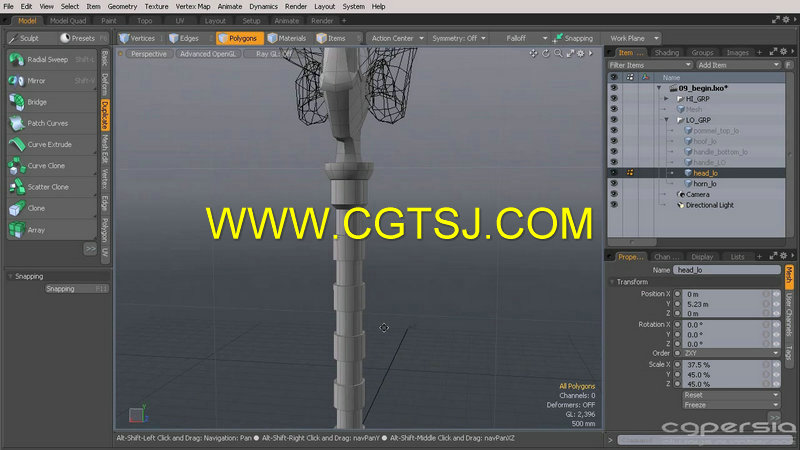Image resolution: width=800 pixels, height=450 pixels.
Task: Open the Freeze dropdown
Action: point(732,405)
